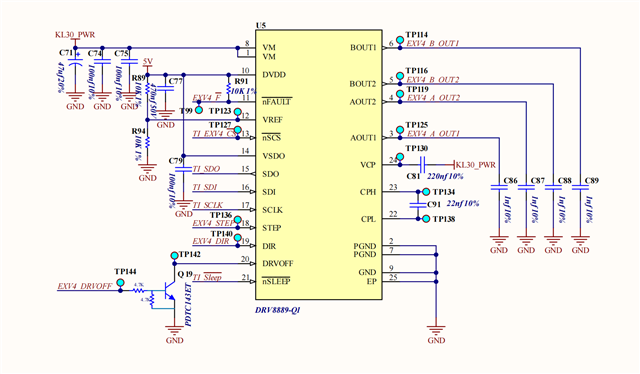Select the EXV4_DRVOFF net label

pos(84,286)
